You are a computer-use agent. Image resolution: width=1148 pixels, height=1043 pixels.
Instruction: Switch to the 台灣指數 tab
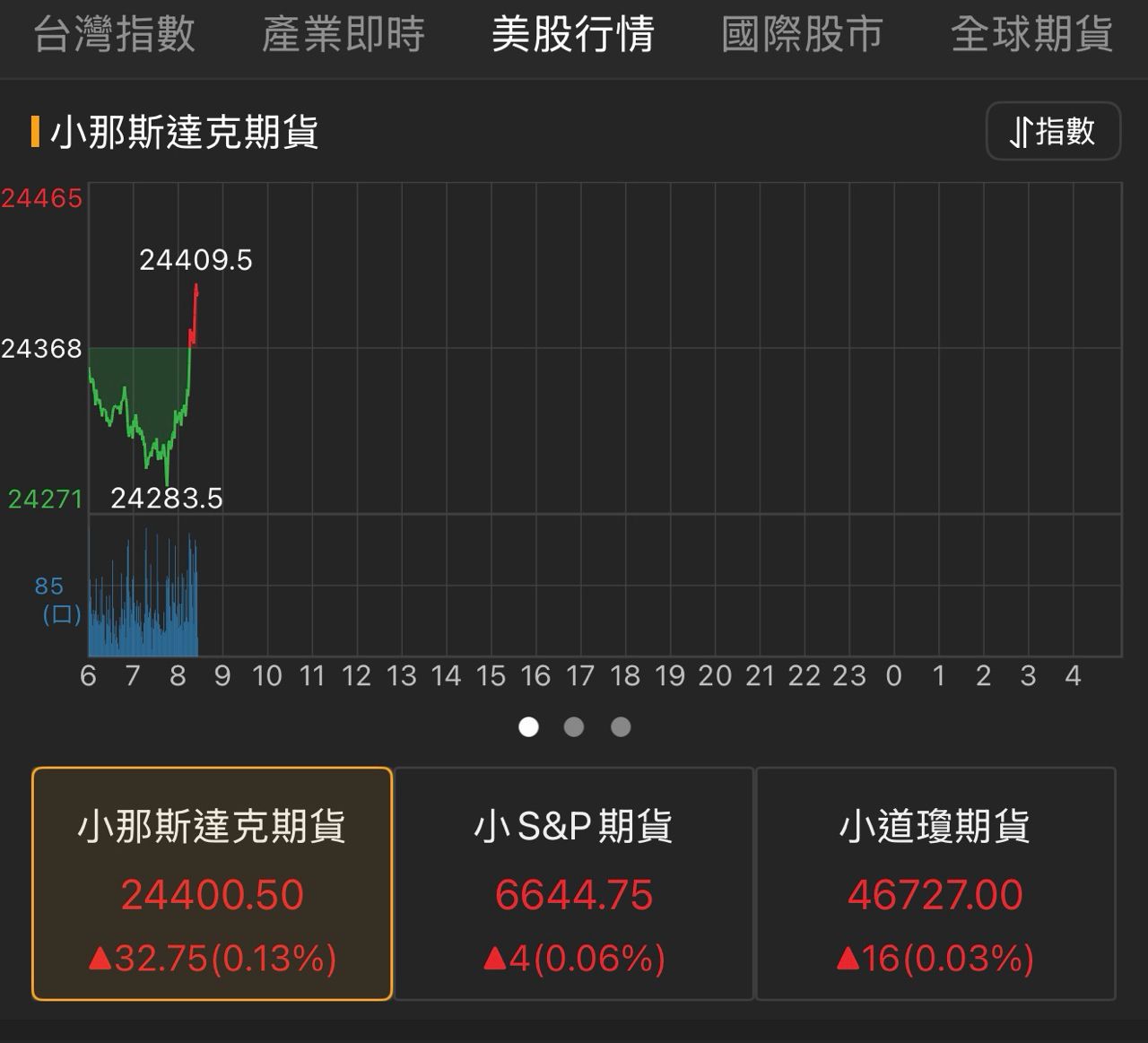point(114,35)
